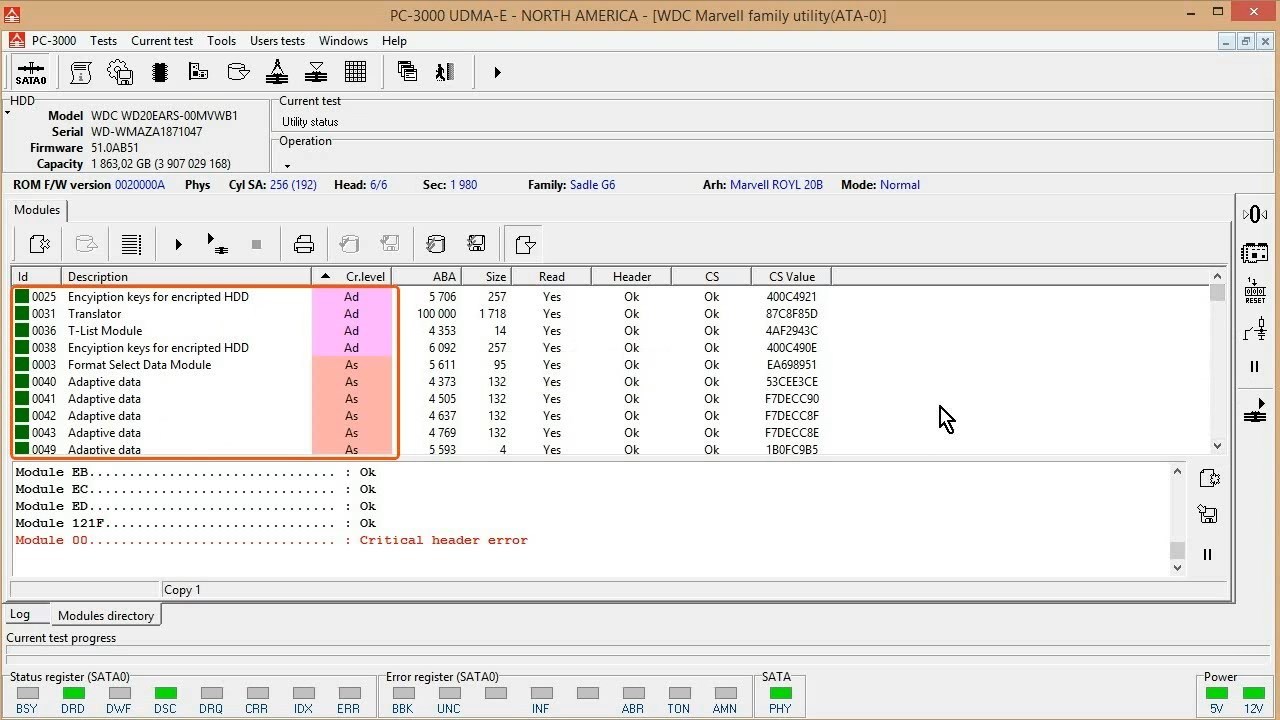Screen dimensions: 1280x720
Task: Select the green marker of Translator module 0031
Action: coord(22,314)
